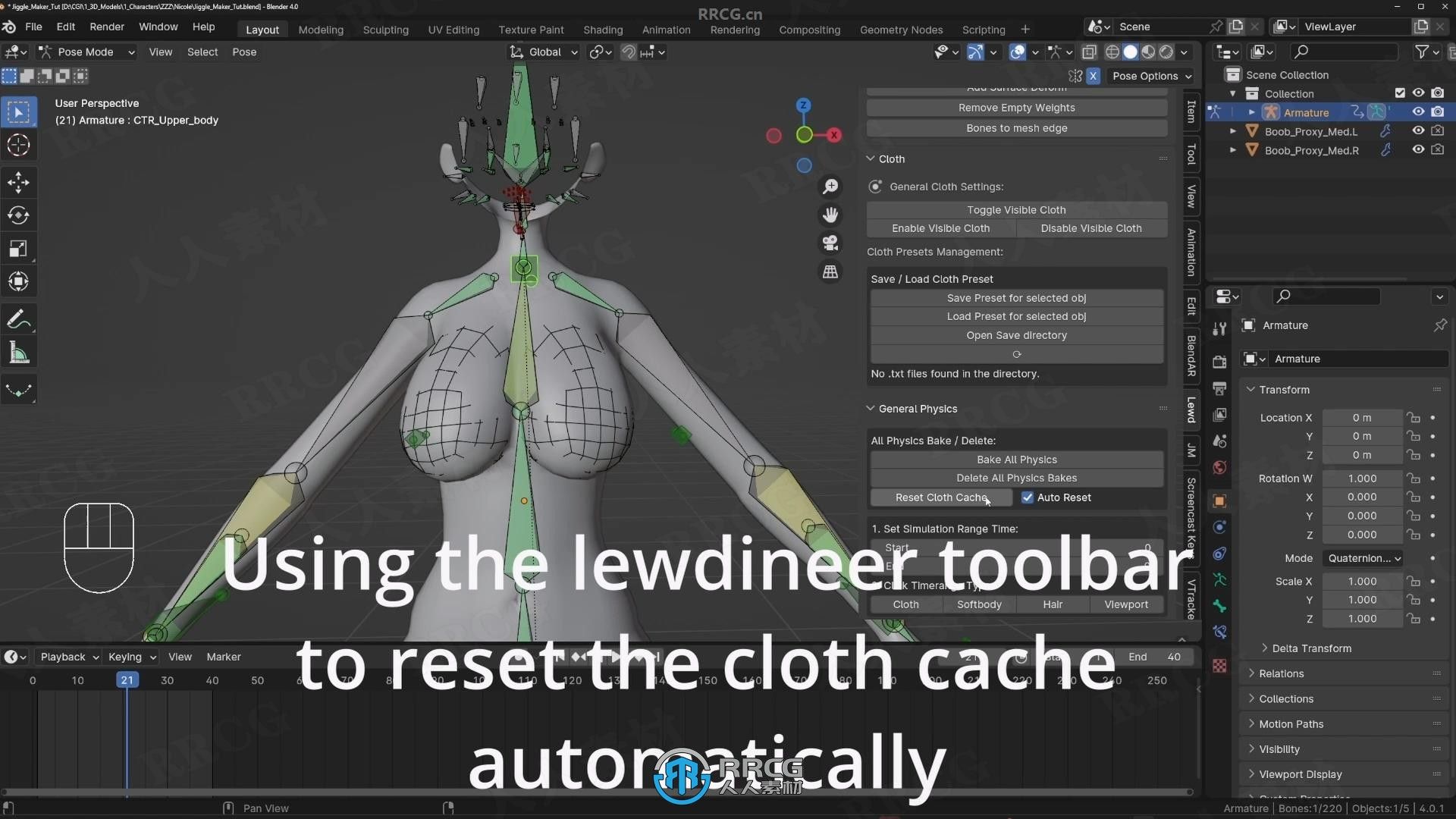Hide the Armature object in outliner

(x=1418, y=112)
